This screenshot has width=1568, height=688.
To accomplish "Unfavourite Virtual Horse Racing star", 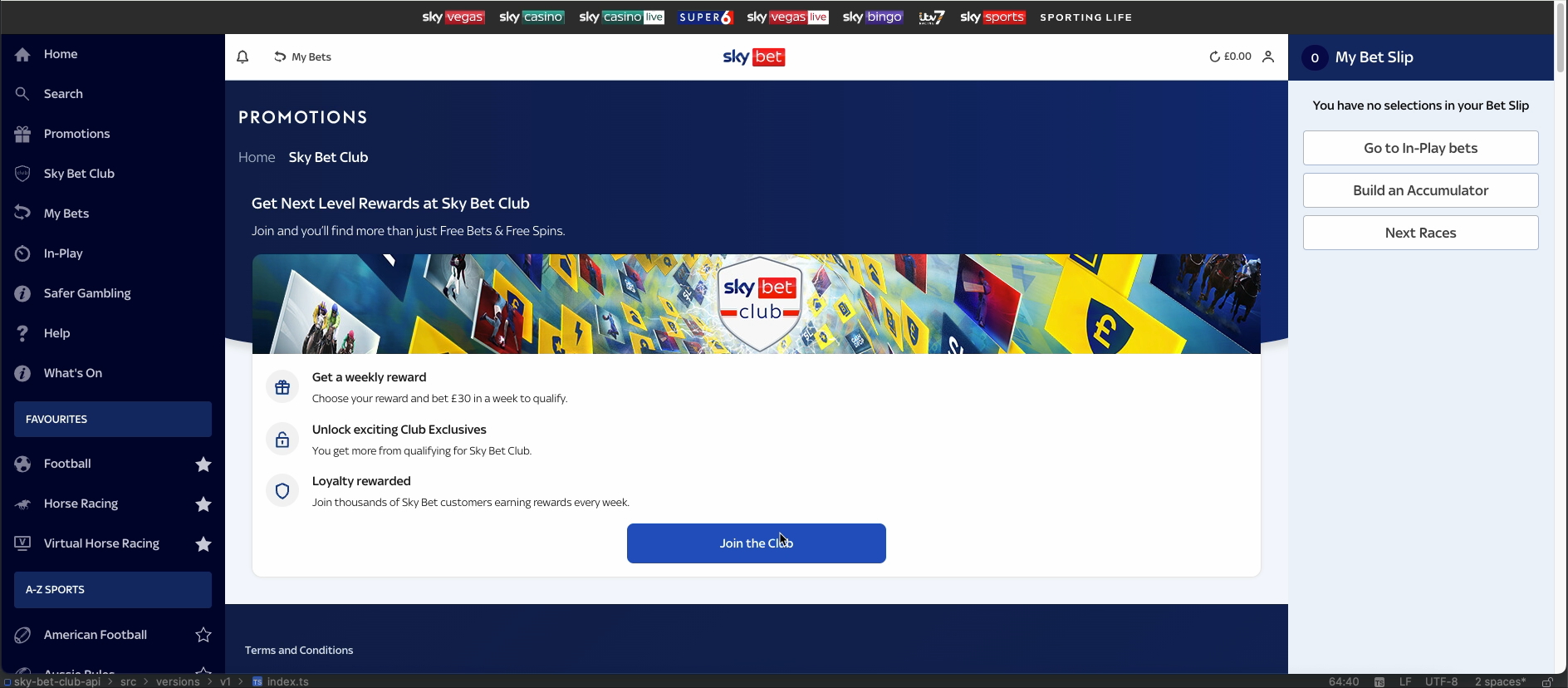I will click(x=203, y=544).
